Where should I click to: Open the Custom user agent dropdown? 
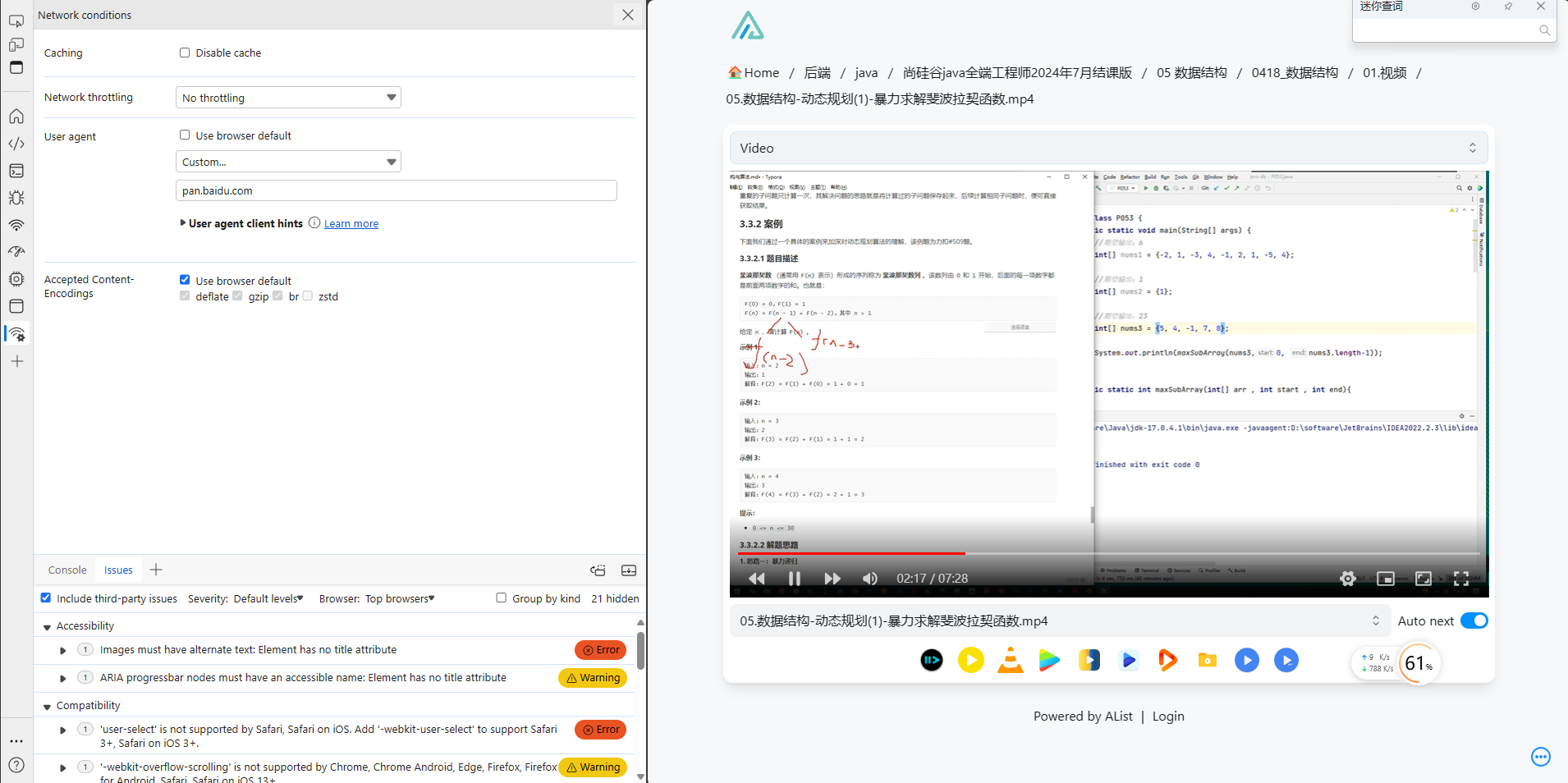288,162
